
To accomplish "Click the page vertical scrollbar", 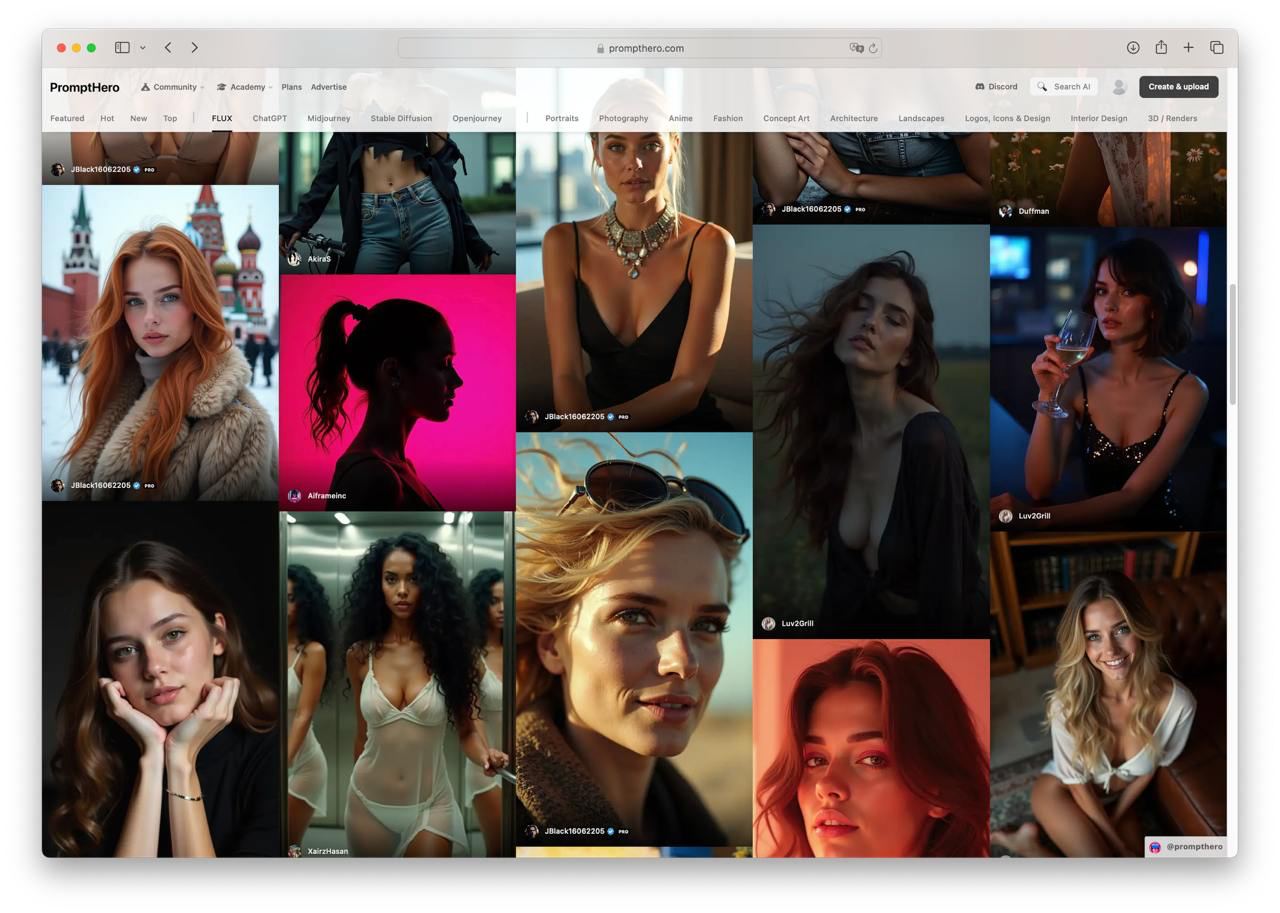I will 1232,345.
